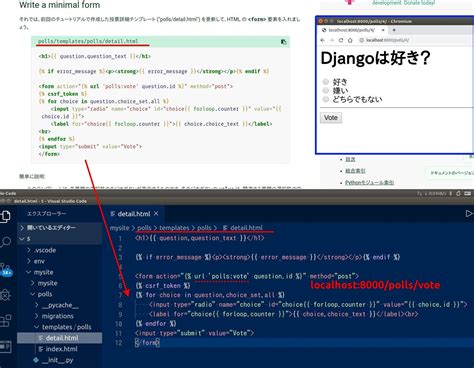The width and height of the screenshot is (474, 368).
Task: Select the 嫌い radio option
Action: (x=326, y=90)
